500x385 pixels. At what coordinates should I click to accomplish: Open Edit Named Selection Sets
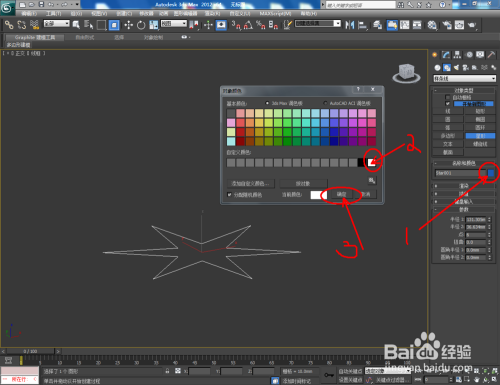coord(287,25)
